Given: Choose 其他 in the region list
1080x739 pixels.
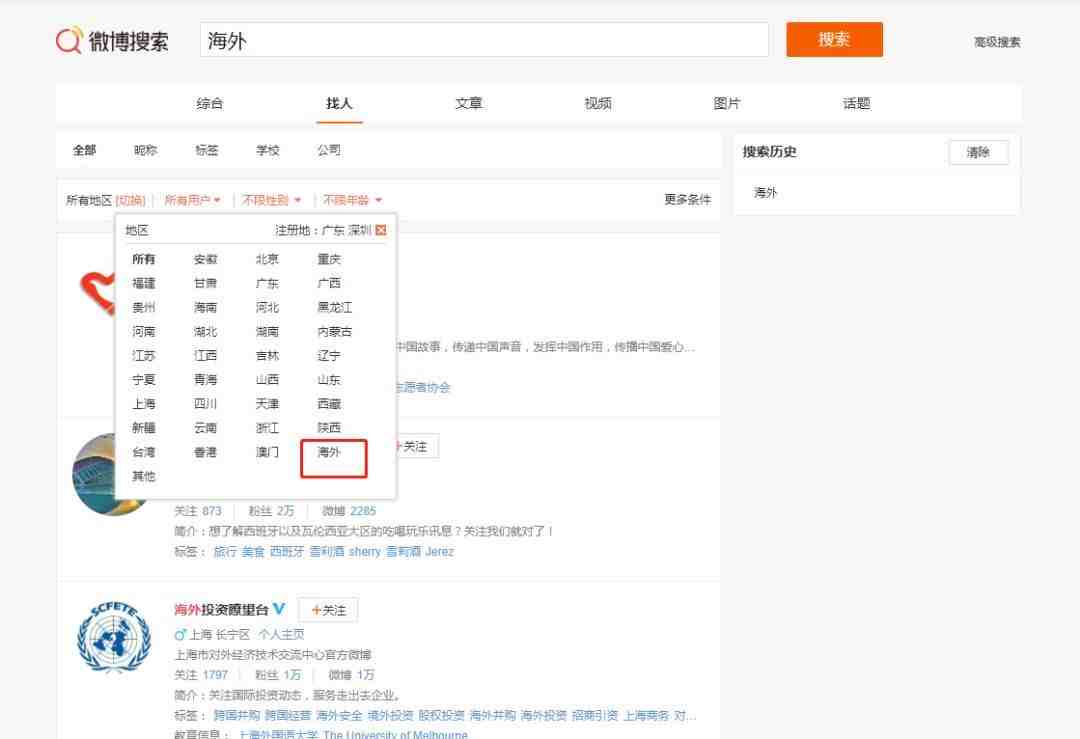Looking at the screenshot, I should tap(143, 476).
